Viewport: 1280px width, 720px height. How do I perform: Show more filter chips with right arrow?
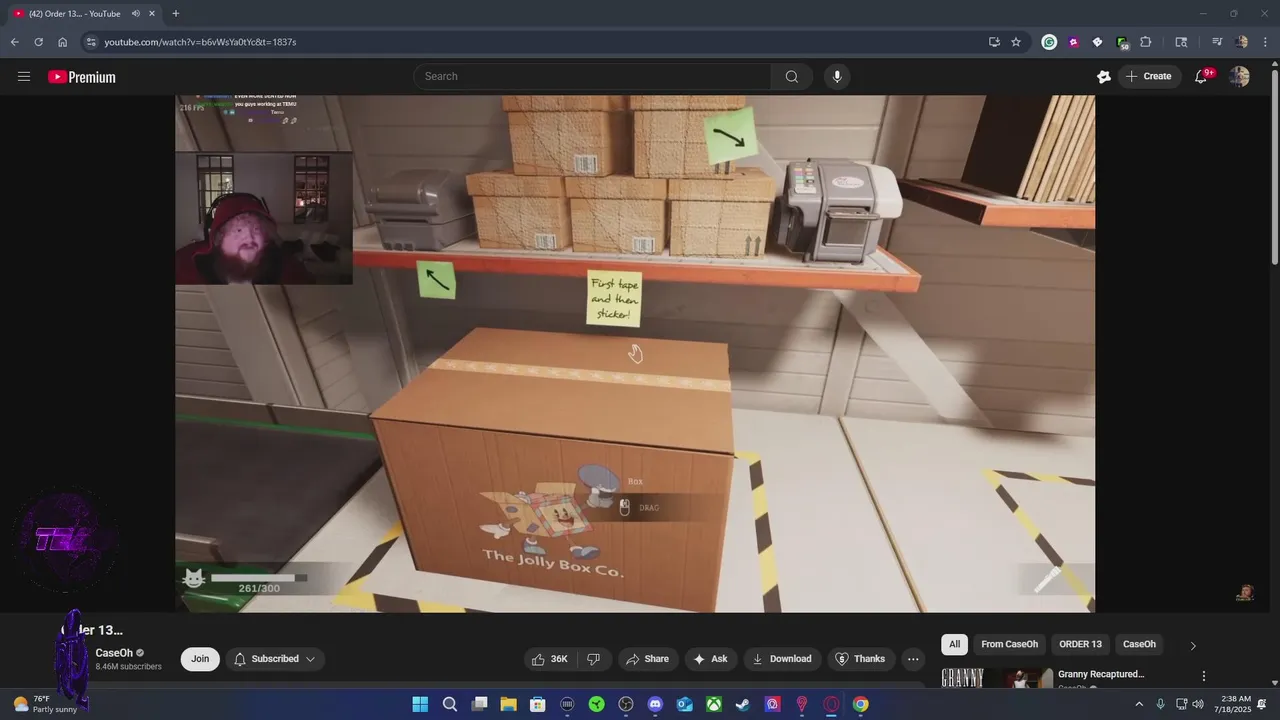(1192, 645)
